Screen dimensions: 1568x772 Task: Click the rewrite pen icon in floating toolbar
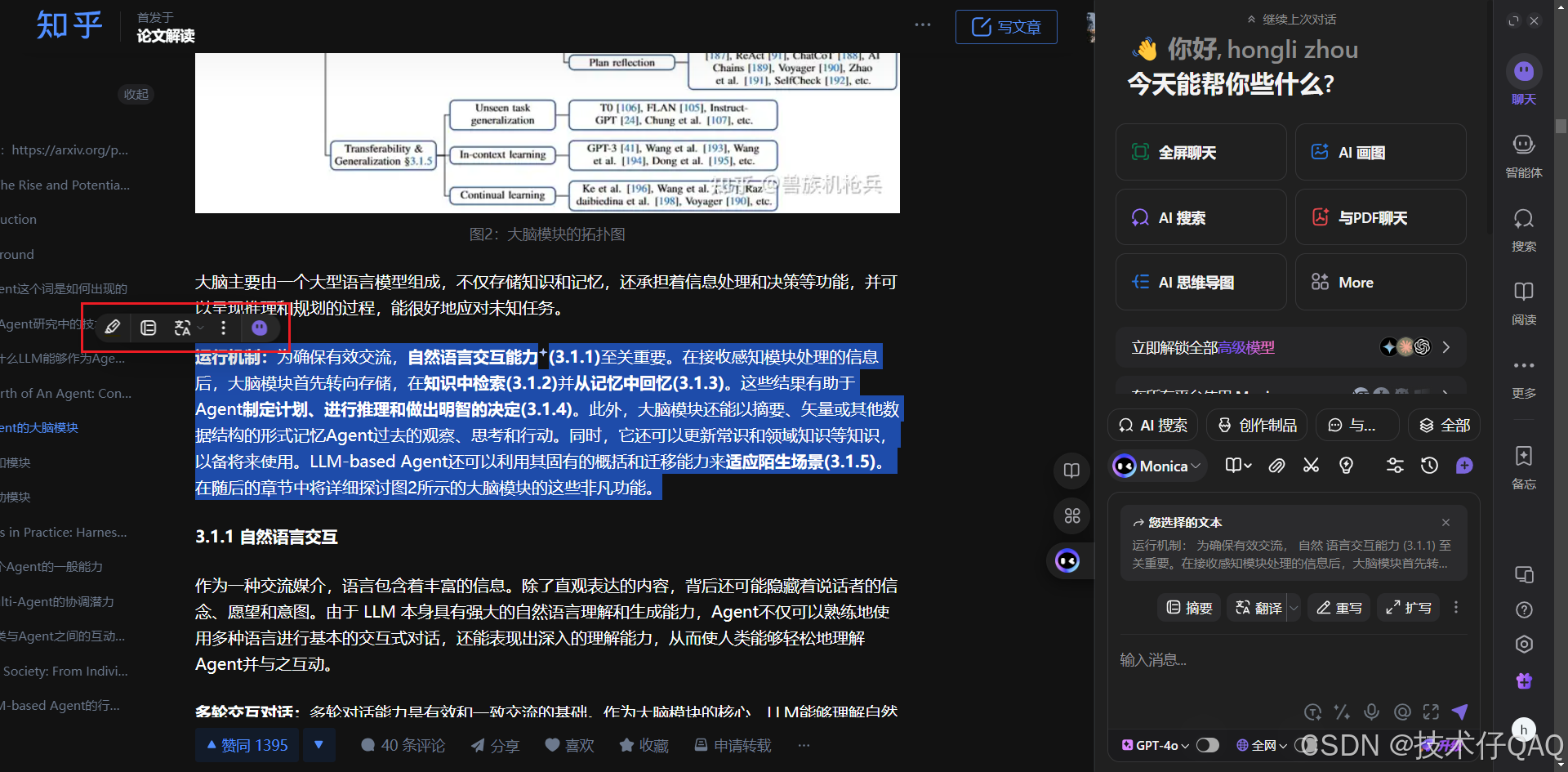point(113,328)
